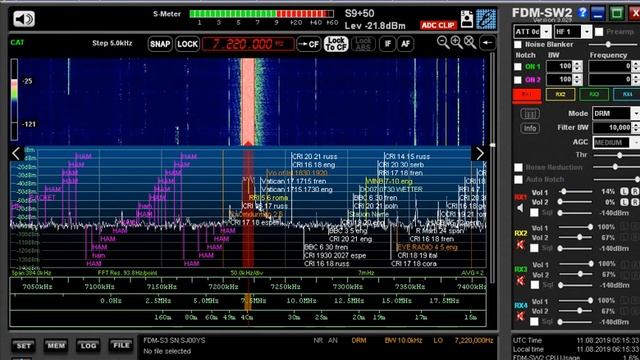The height and width of the screenshot is (360, 640).
Task: Select the blue RX4 receiver tab
Action: click(627, 94)
